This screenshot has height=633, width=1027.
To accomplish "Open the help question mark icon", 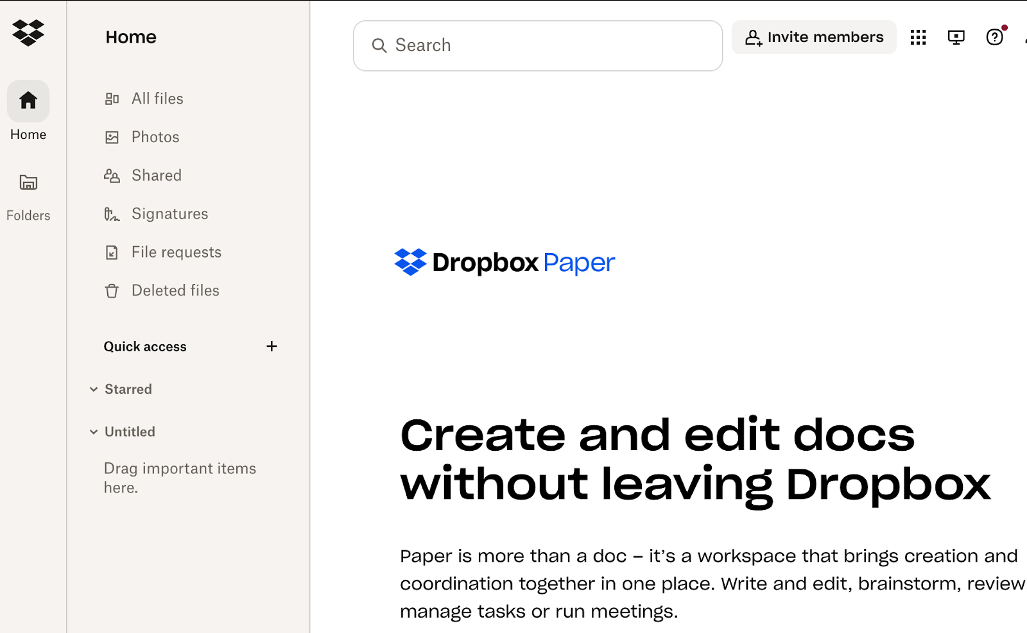I will 994,37.
